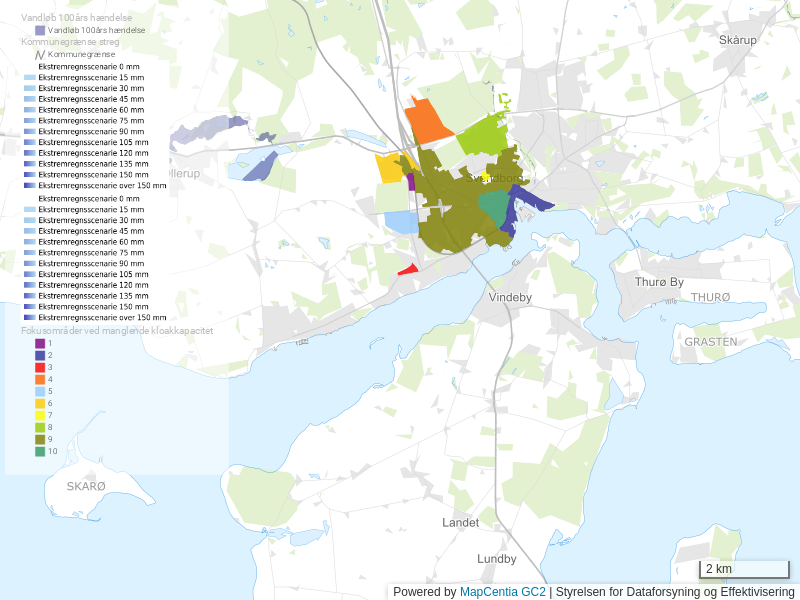Click the Kommunegrænse line symbol in legend
The height and width of the screenshot is (600, 800).
[27, 54]
